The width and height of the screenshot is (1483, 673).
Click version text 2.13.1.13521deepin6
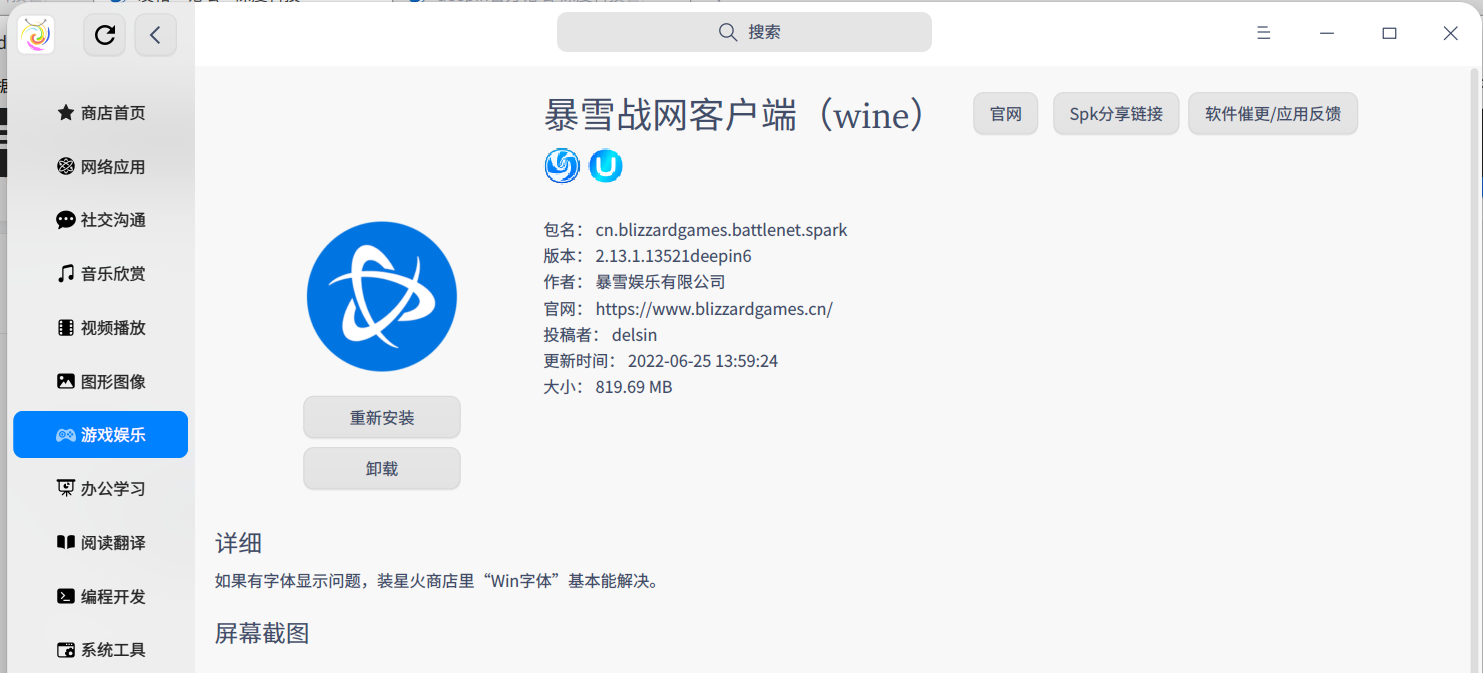click(673, 256)
